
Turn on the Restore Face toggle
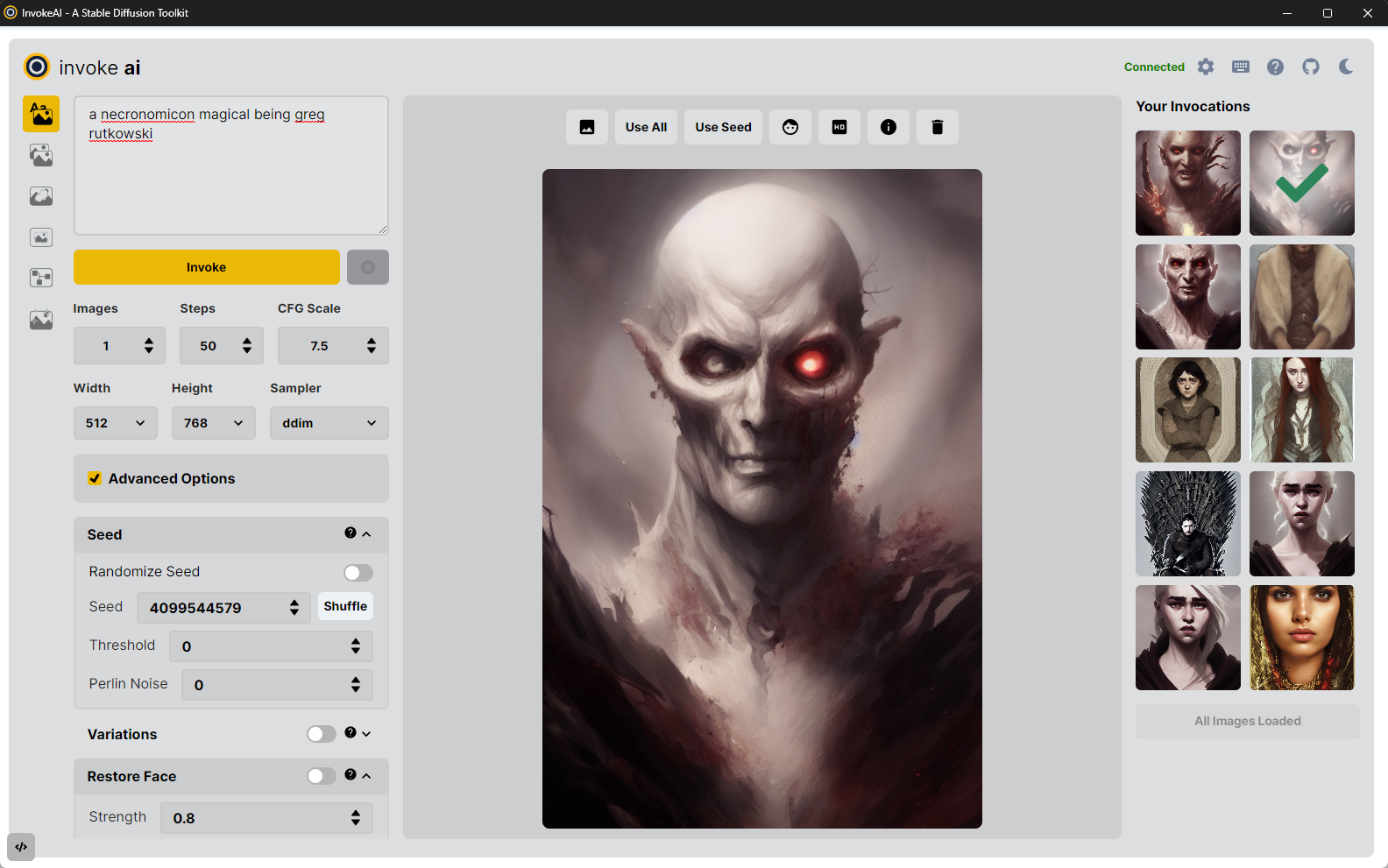321,776
